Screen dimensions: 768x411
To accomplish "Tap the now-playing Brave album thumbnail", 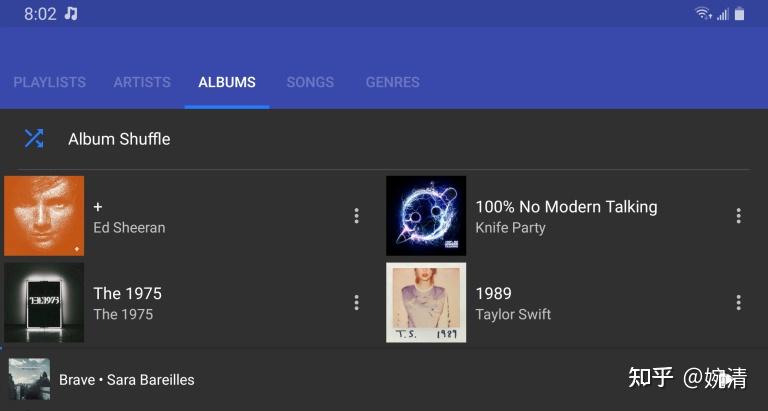I will coord(29,379).
